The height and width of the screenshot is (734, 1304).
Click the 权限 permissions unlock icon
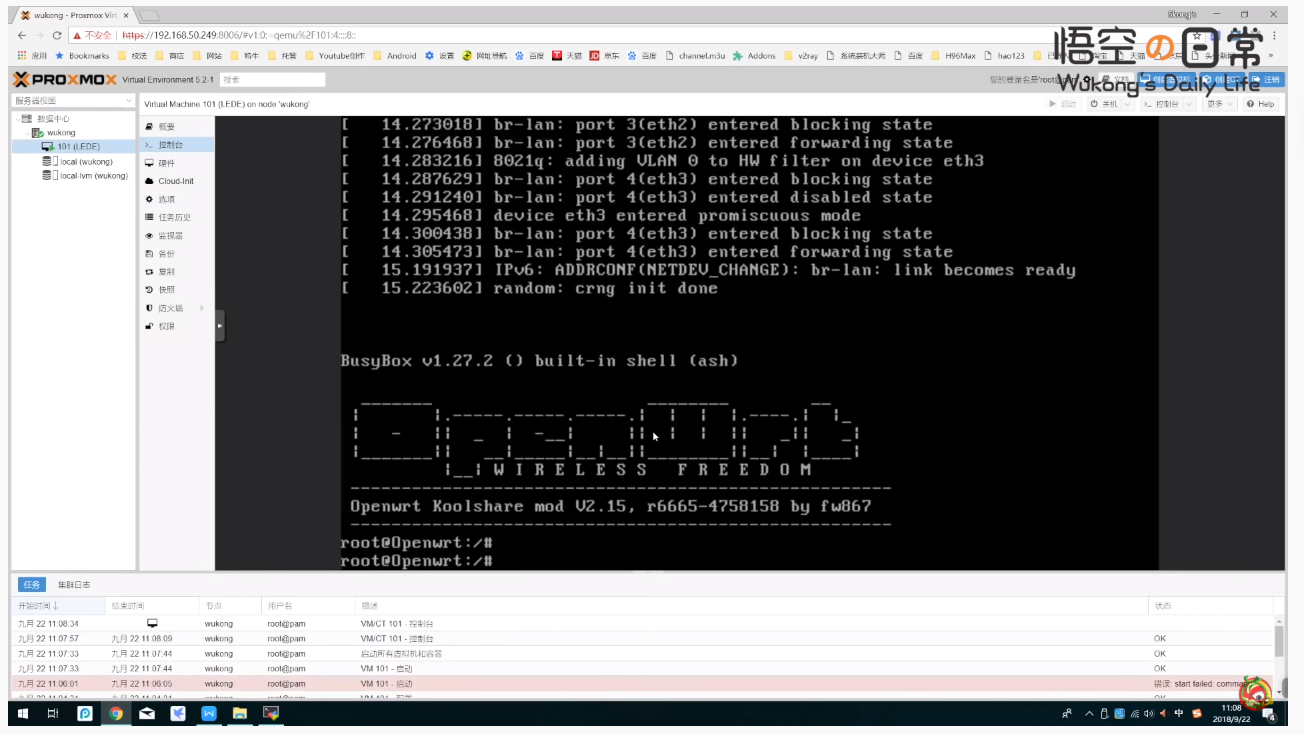(149, 326)
